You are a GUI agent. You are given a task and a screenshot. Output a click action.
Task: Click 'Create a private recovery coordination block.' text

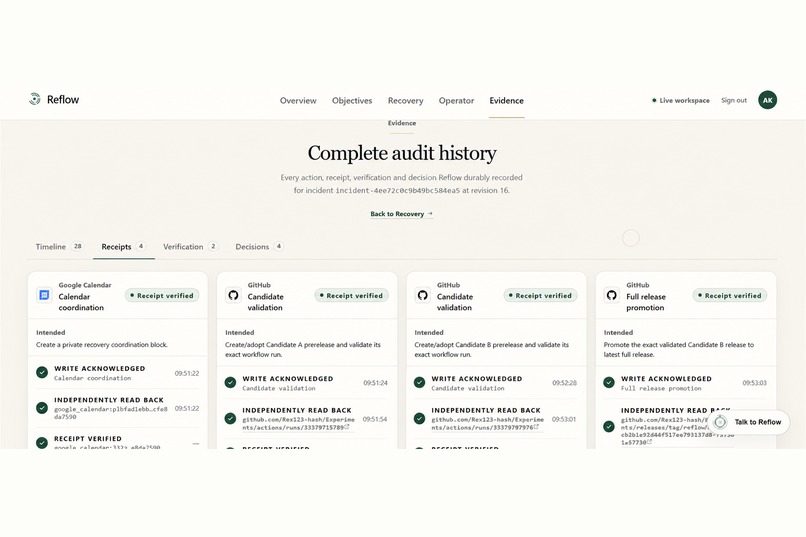[x=102, y=345]
